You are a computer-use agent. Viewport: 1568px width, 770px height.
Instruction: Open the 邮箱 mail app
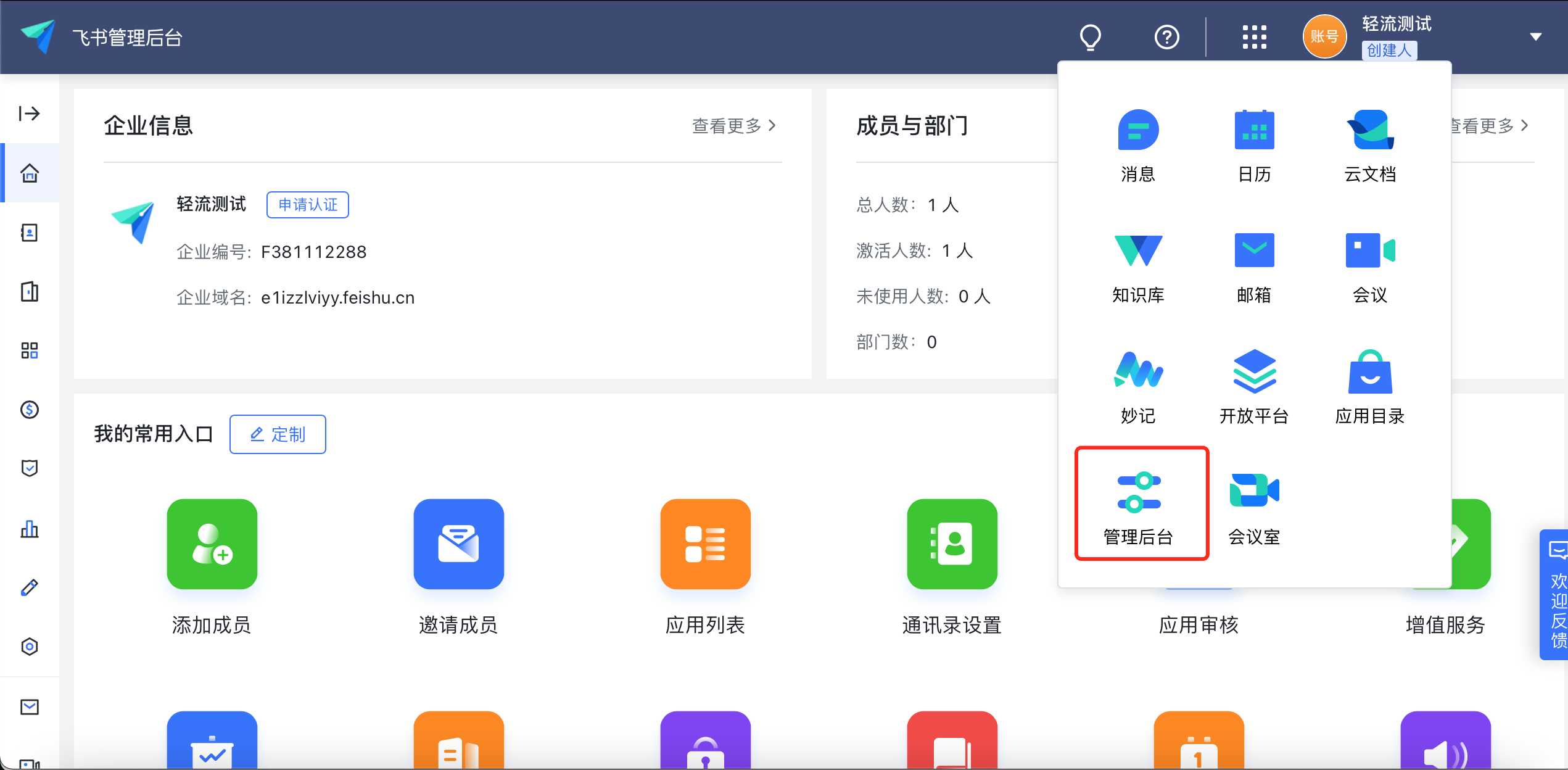[1254, 267]
